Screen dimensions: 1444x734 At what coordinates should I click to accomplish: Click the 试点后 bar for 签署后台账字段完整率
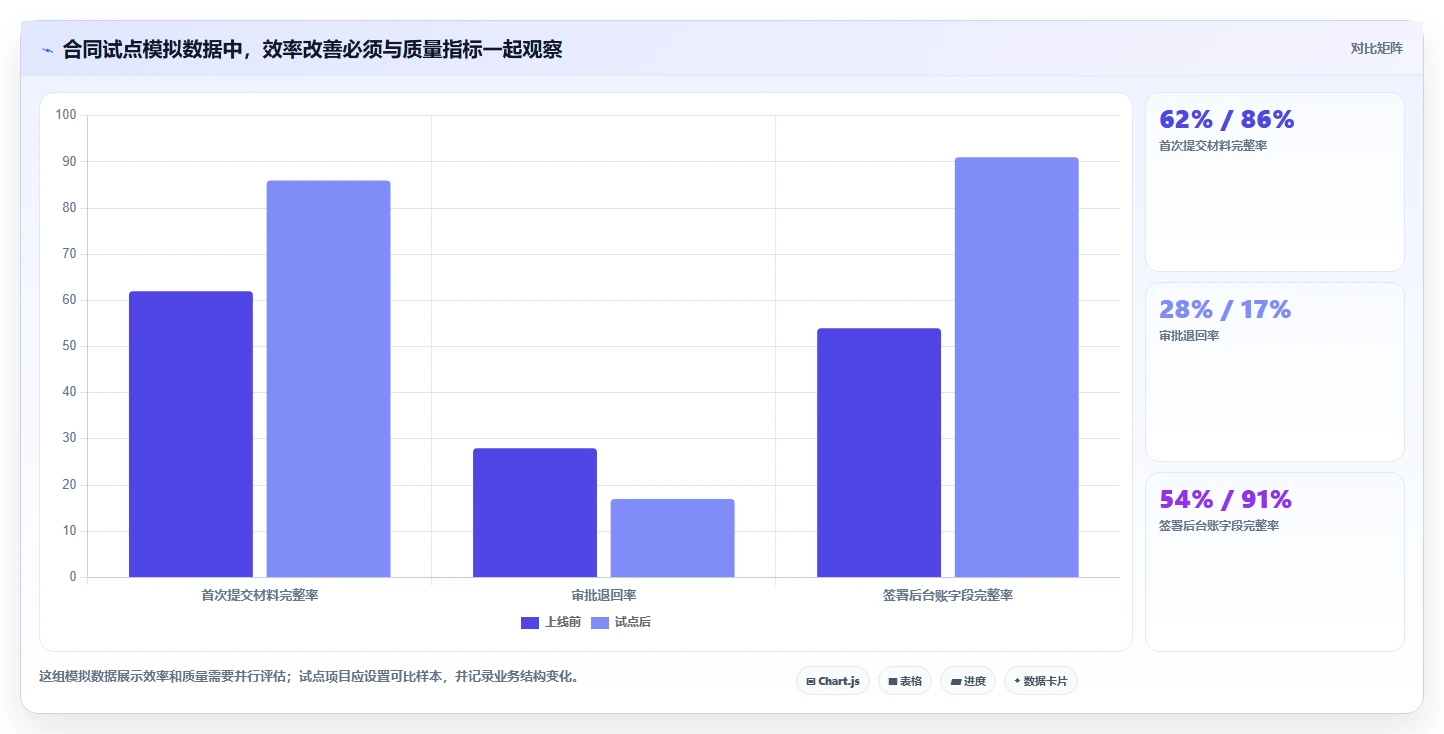1017,367
